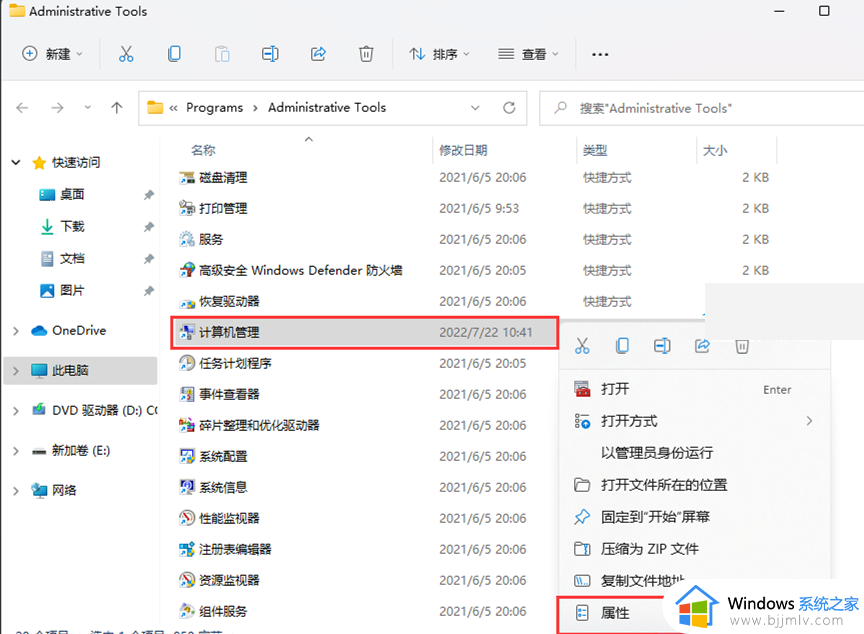Select the 任务计划程序 shortcut icon

187,363
